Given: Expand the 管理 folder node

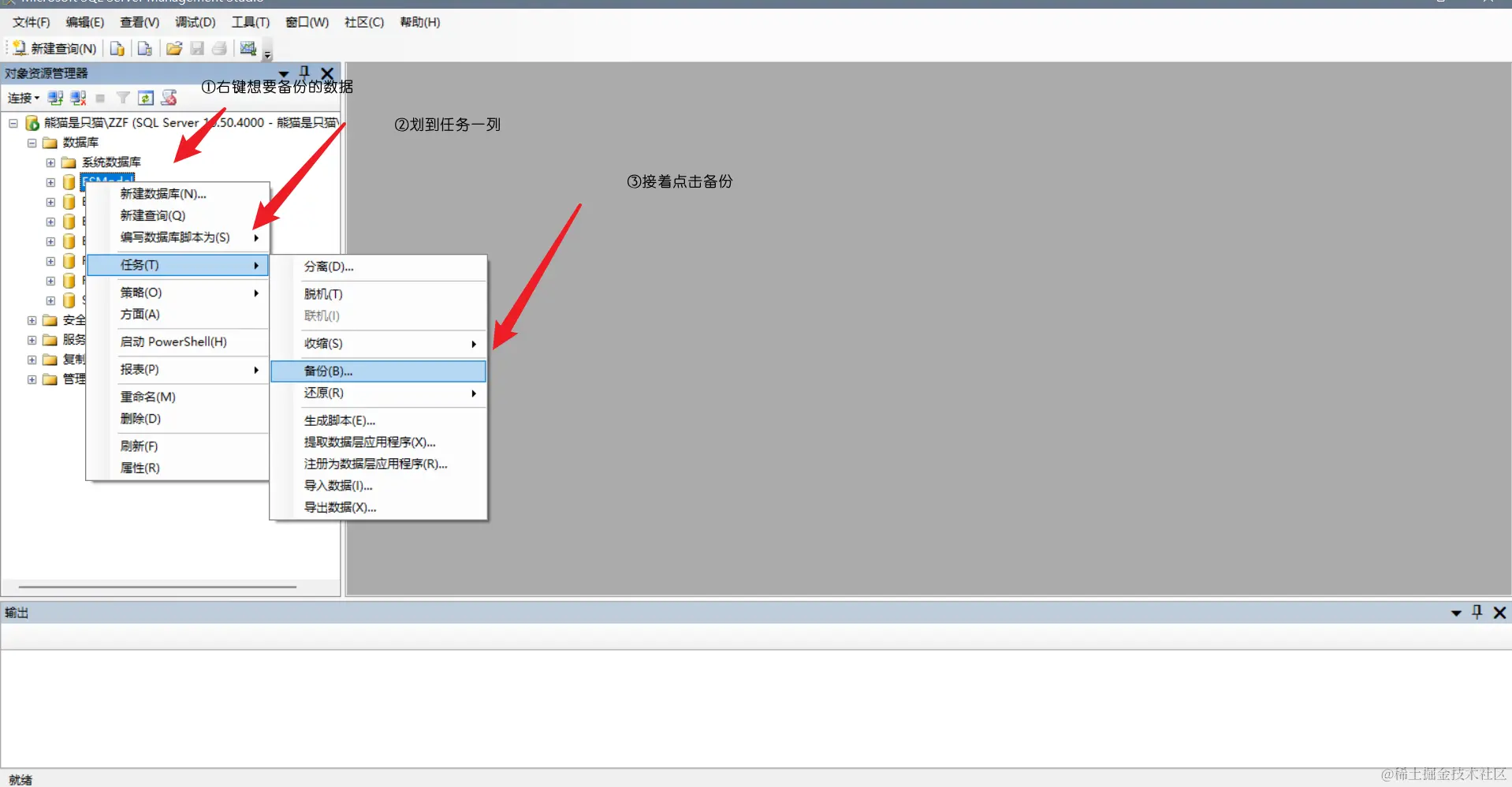Looking at the screenshot, I should coord(32,379).
